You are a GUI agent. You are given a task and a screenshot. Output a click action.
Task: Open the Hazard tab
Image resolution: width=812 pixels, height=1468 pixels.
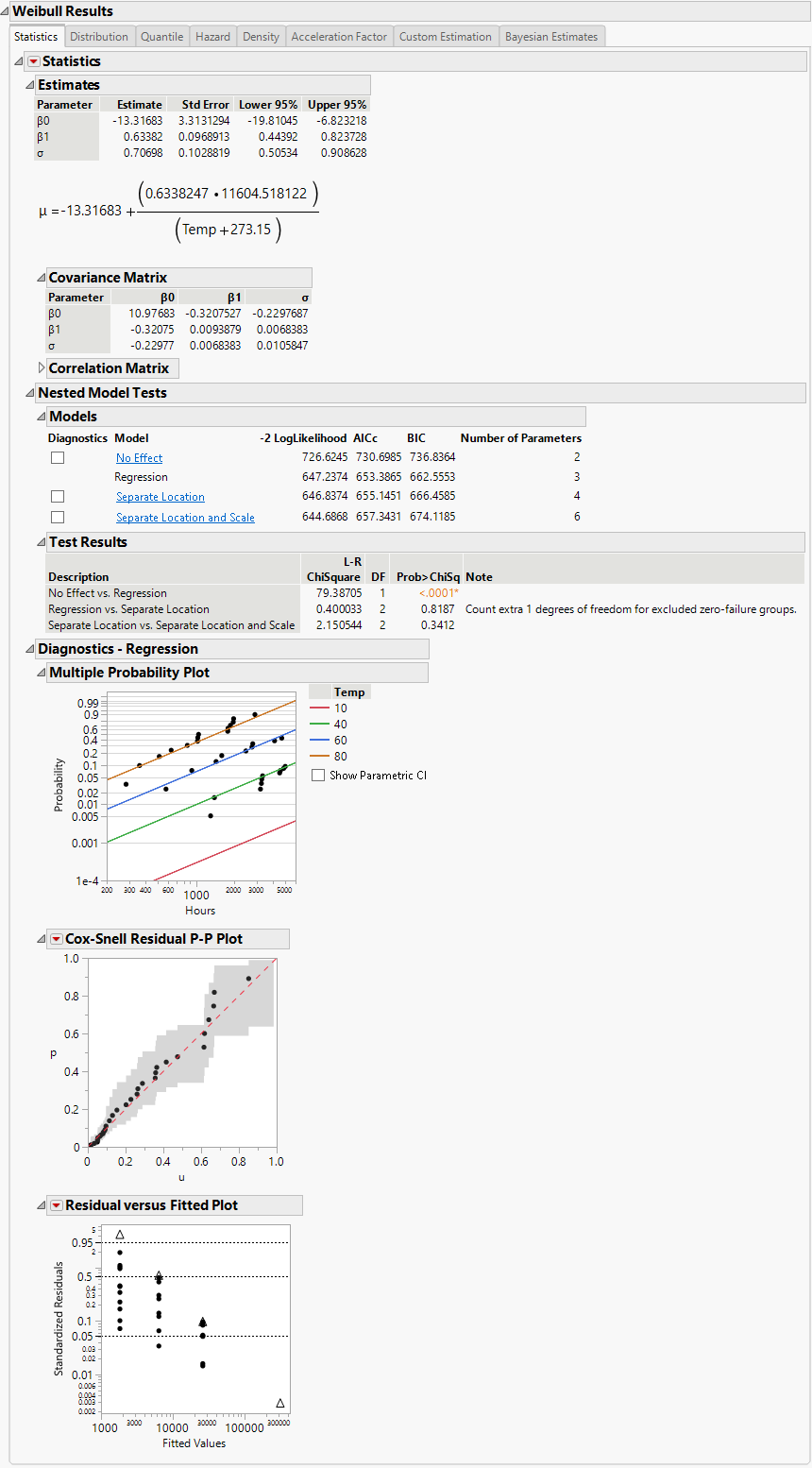pyautogui.click(x=212, y=36)
